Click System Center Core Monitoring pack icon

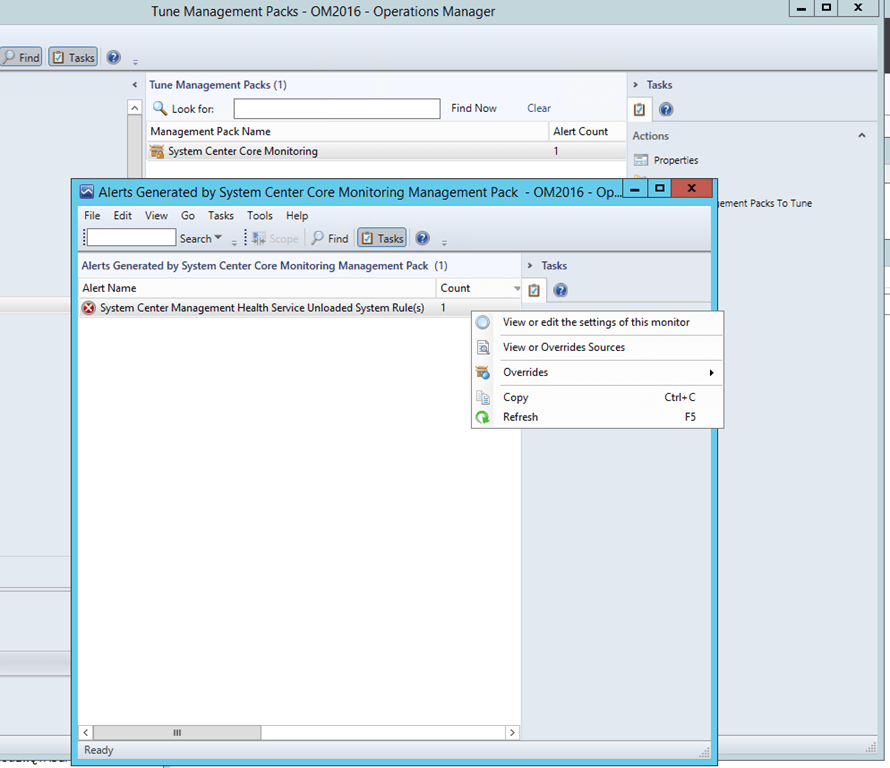pos(157,152)
